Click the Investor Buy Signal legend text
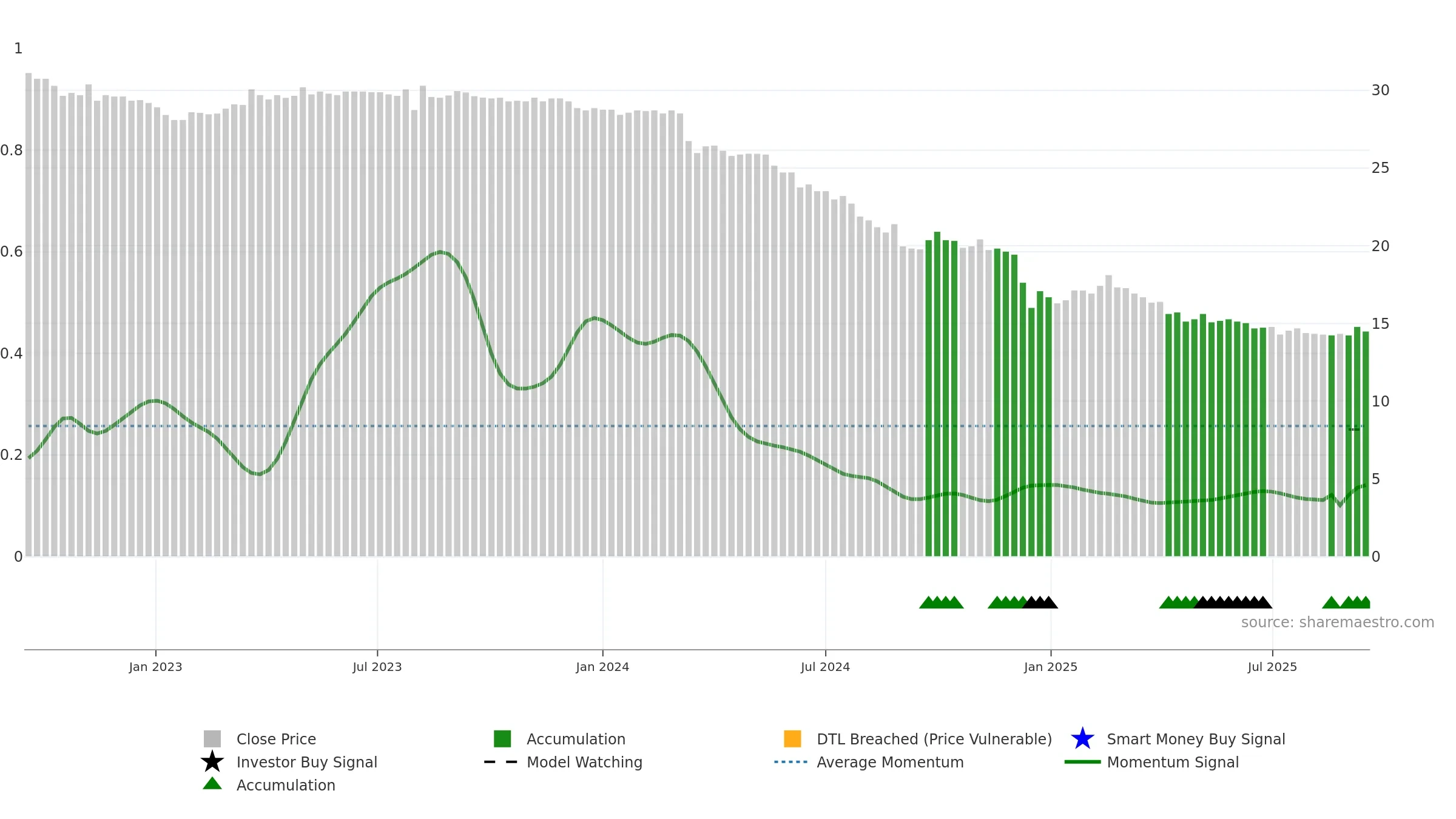Viewport: 1456px width, 819px height. (x=307, y=762)
